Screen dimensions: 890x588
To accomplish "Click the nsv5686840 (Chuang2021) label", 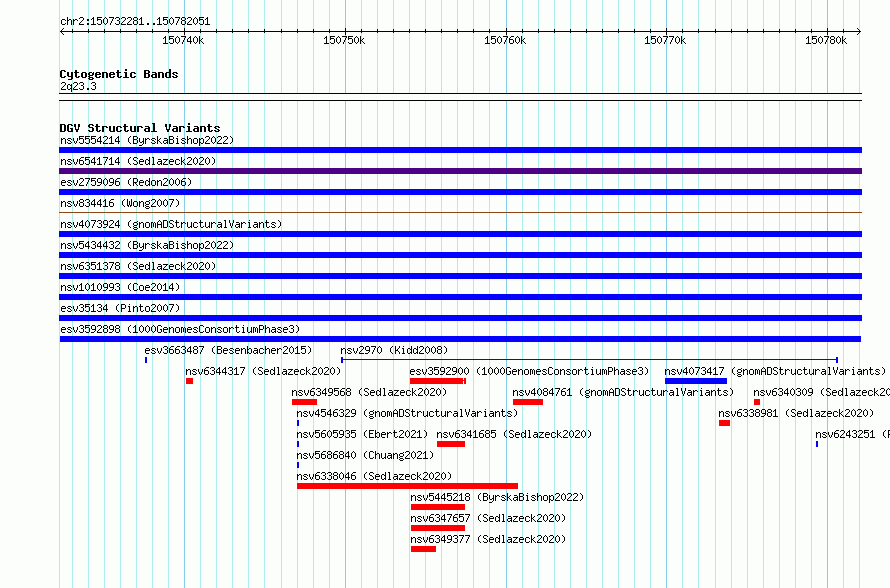I will [365, 455].
